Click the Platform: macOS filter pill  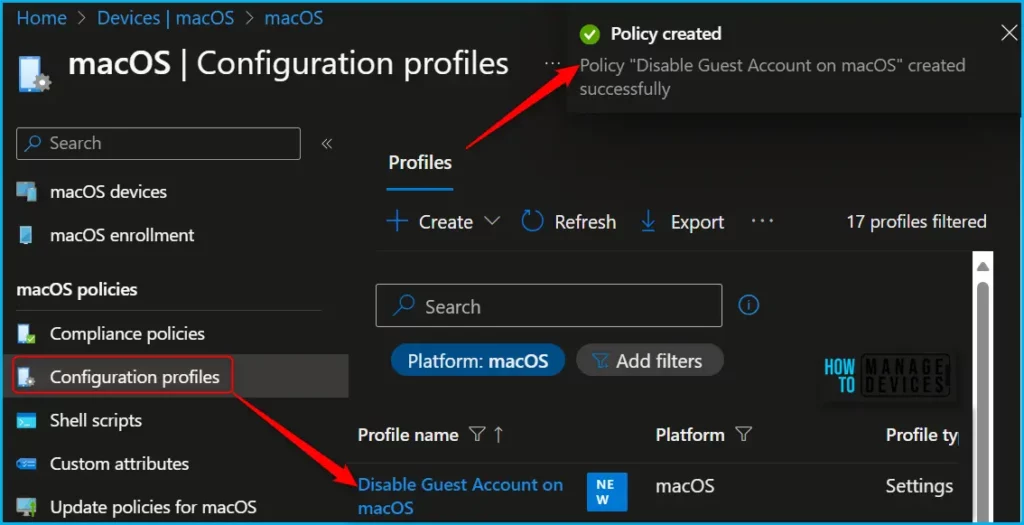tap(477, 360)
